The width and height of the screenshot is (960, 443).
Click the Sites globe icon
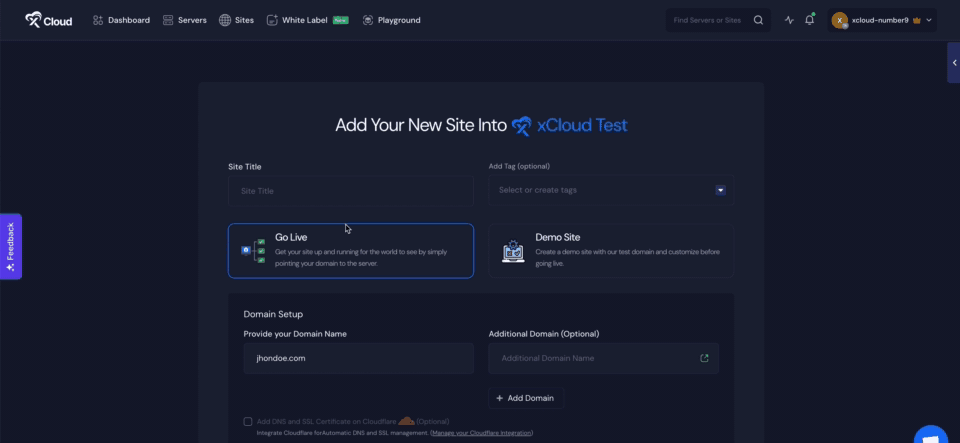(225, 20)
